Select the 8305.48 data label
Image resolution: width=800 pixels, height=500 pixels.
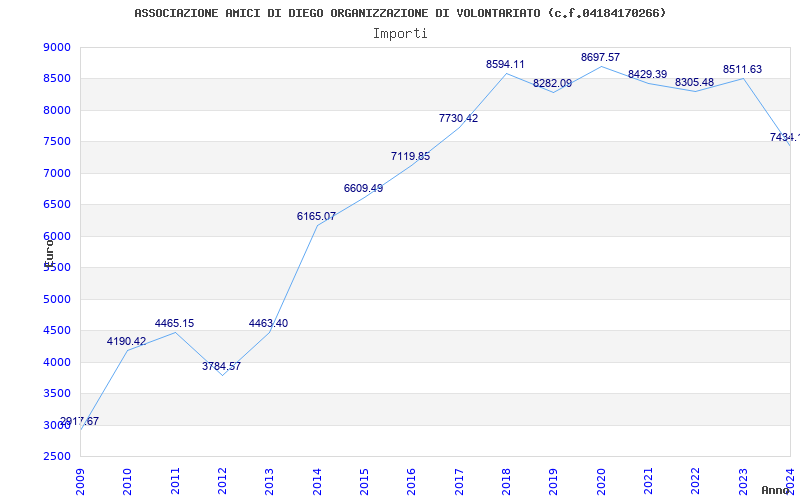[694, 82]
